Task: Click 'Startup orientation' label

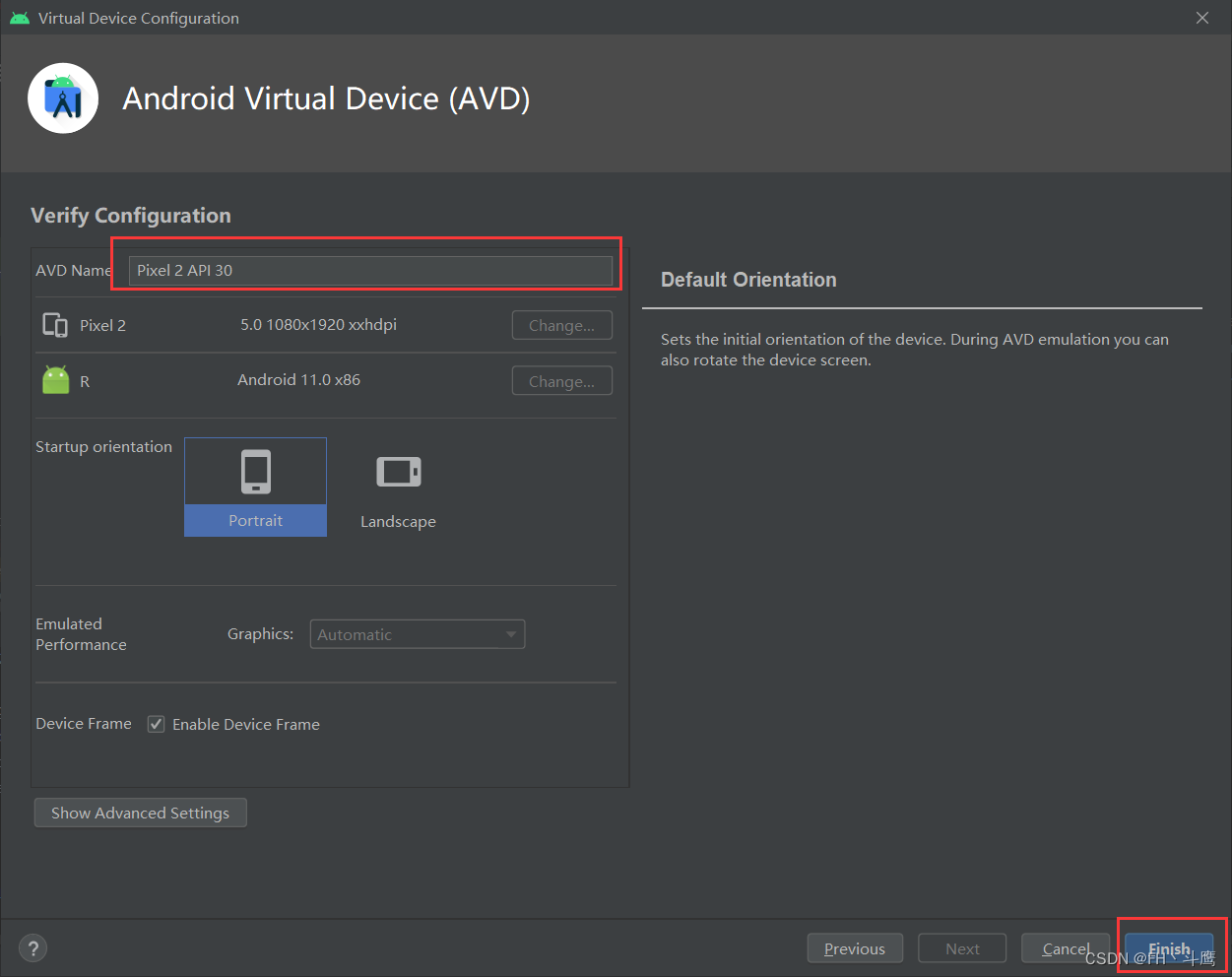Action: click(103, 446)
